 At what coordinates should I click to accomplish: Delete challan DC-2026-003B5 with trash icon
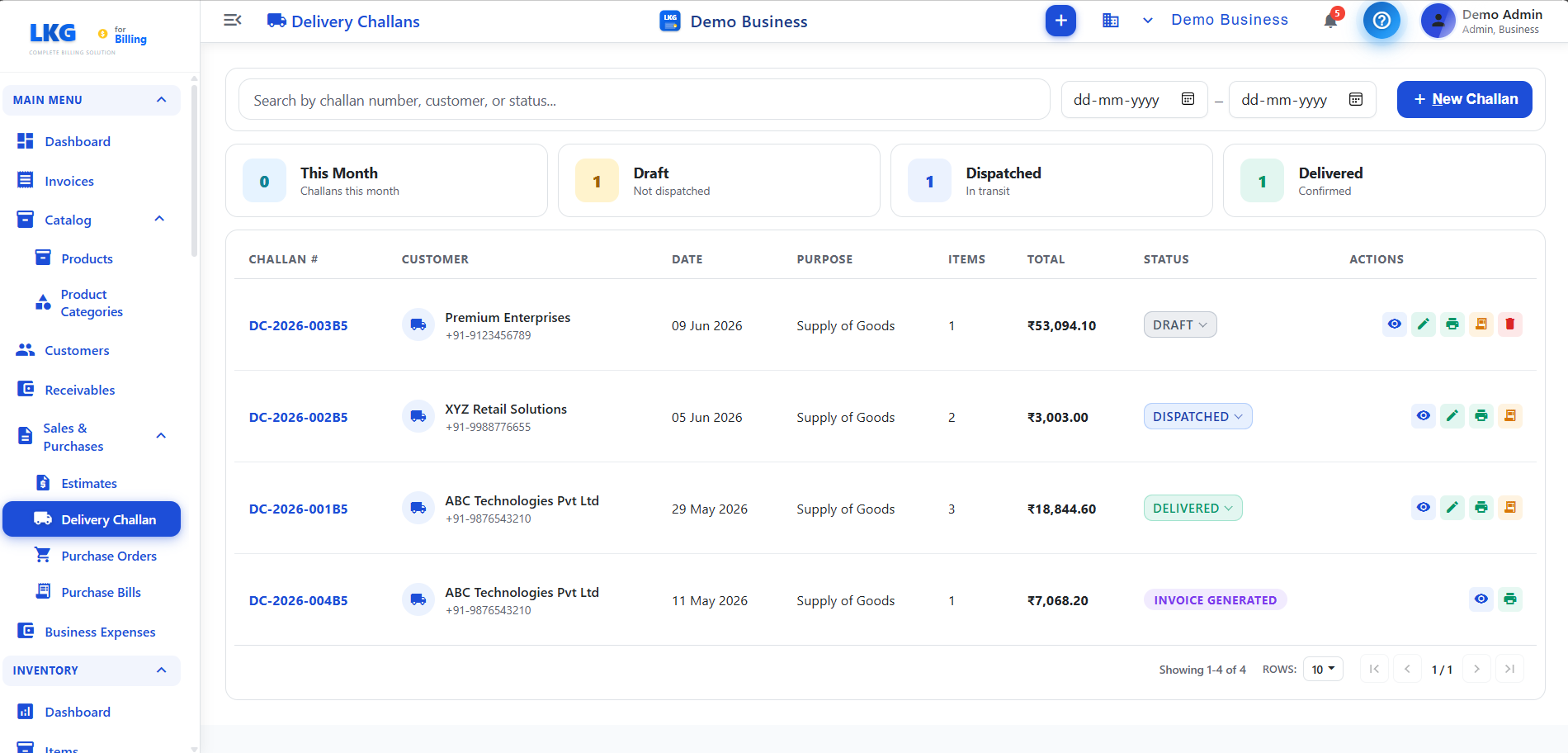[x=1509, y=324]
